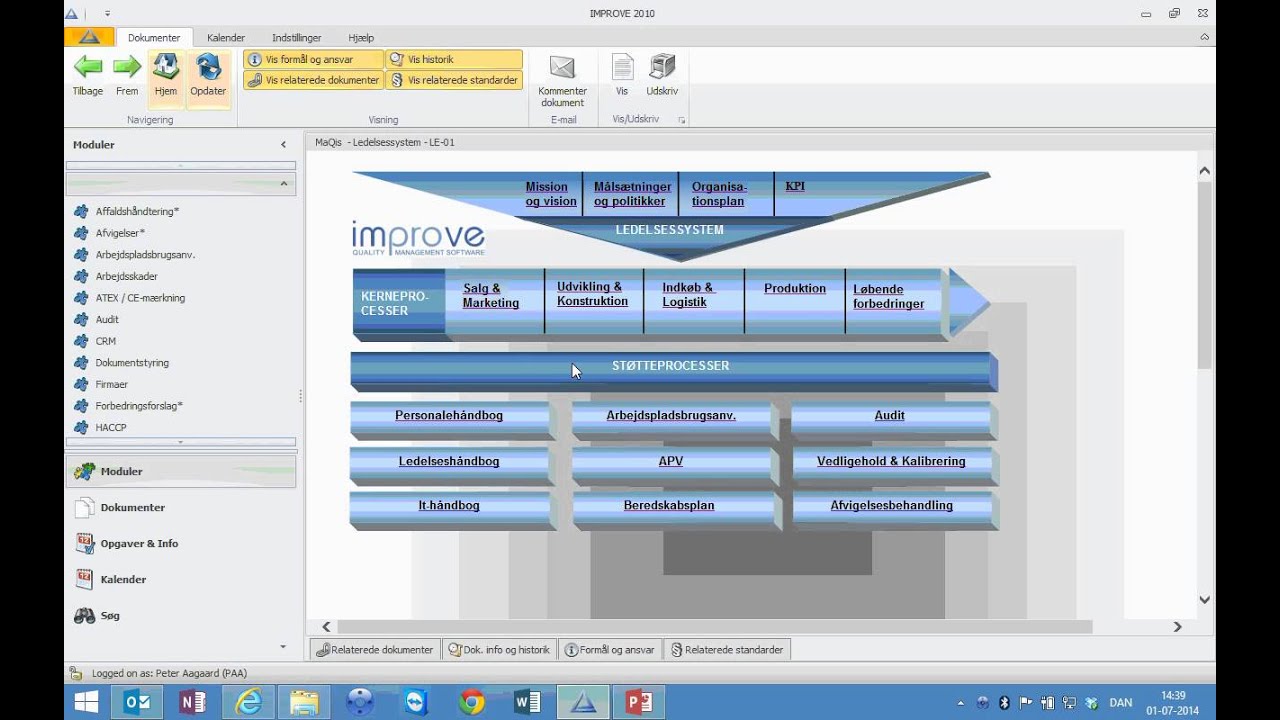Viewport: 1280px width, 720px height.
Task: Print document with the Udskriv icon
Action: 662,75
